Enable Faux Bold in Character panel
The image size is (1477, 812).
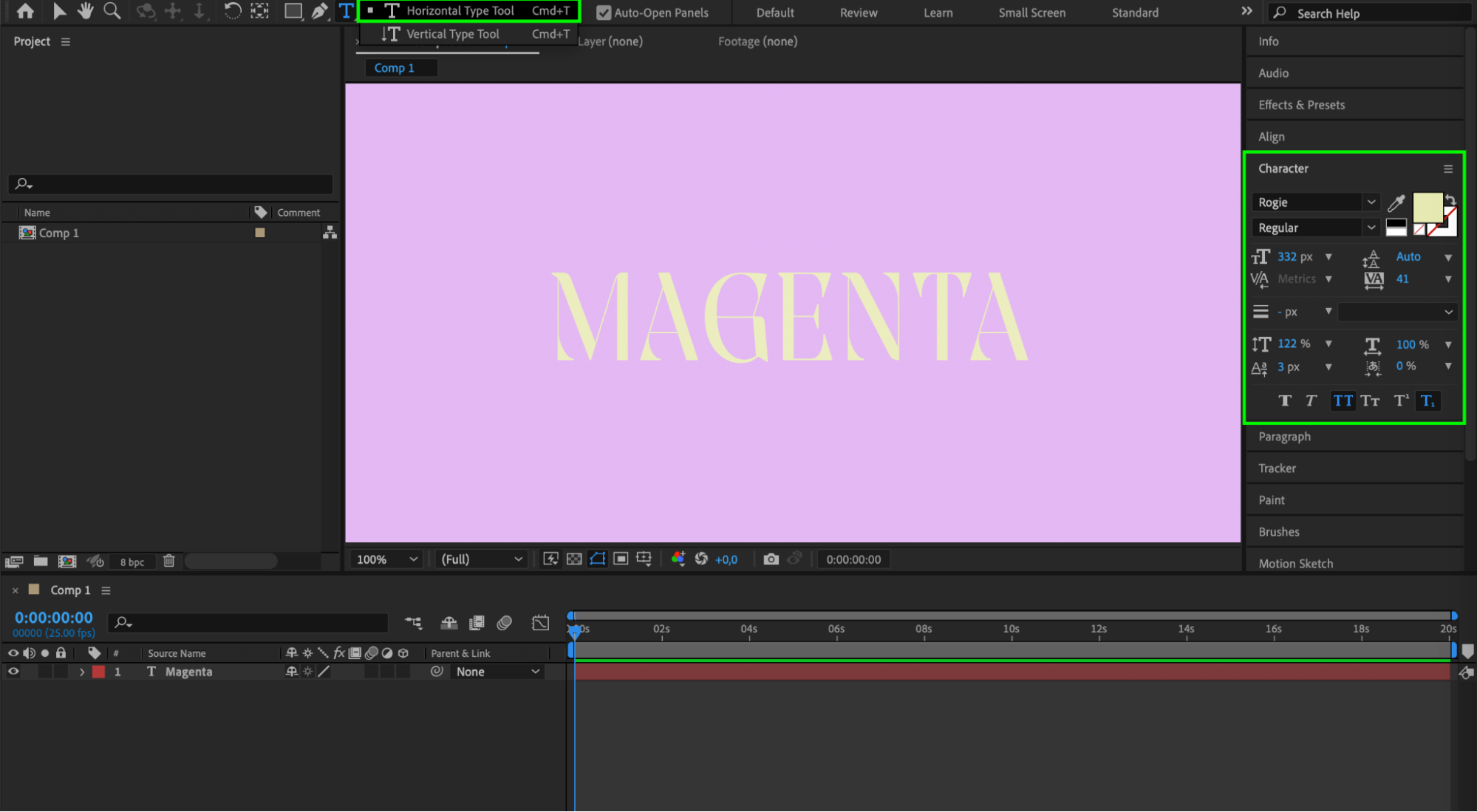(1285, 401)
